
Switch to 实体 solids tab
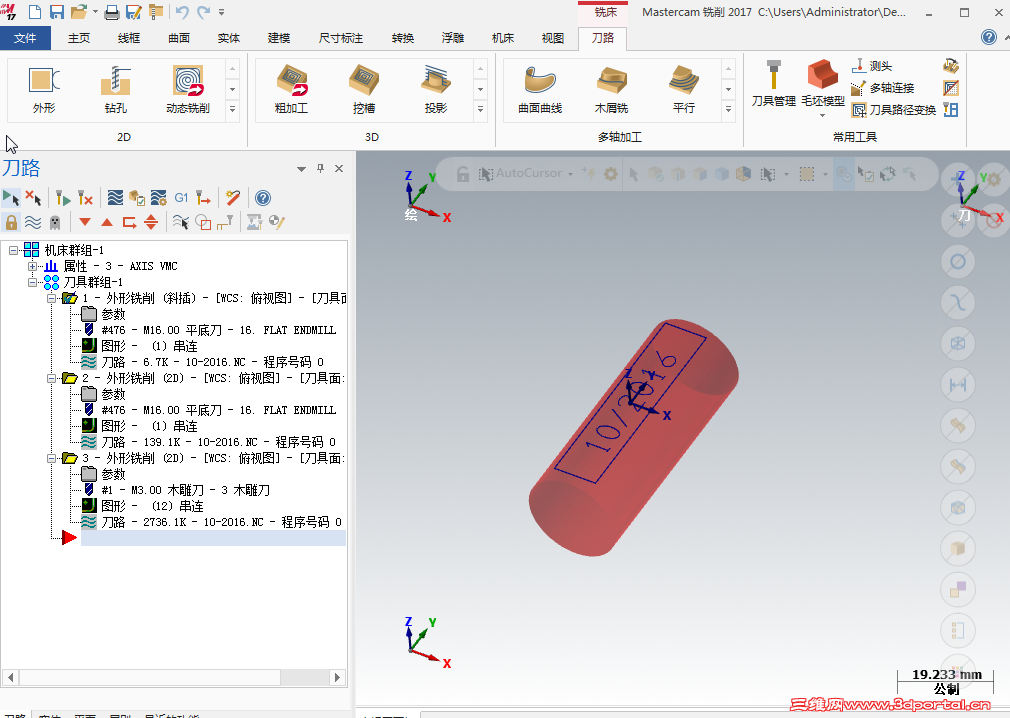[229, 38]
